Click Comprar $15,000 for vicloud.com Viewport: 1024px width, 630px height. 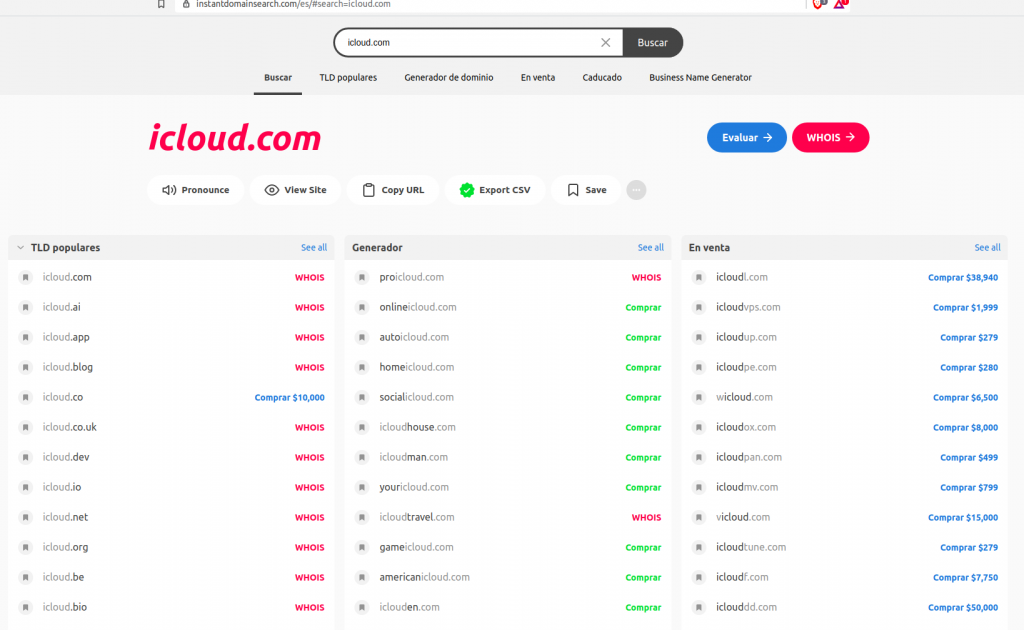coord(963,518)
